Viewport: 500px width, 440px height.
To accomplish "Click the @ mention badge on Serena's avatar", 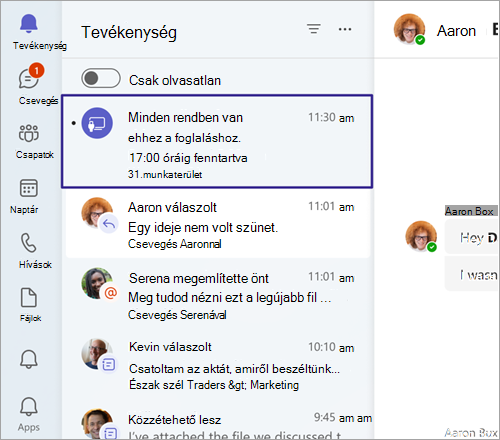I will point(110,293).
